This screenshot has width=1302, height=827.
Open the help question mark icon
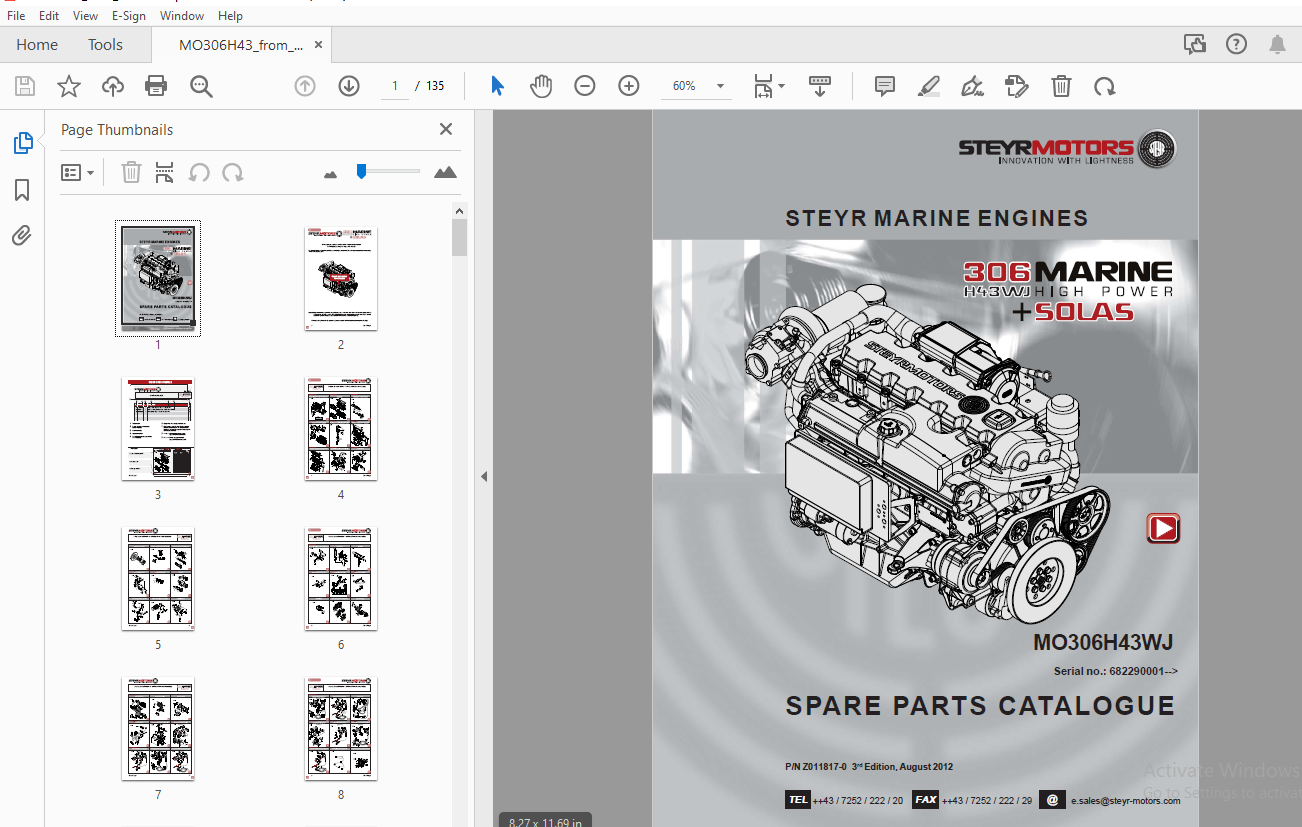[1236, 44]
